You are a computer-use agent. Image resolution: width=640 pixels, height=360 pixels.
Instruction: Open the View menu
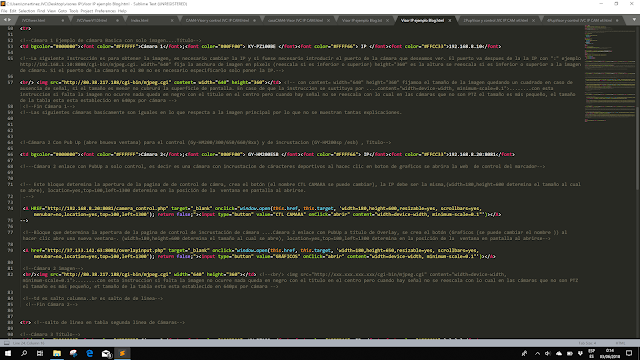tap(51, 11)
